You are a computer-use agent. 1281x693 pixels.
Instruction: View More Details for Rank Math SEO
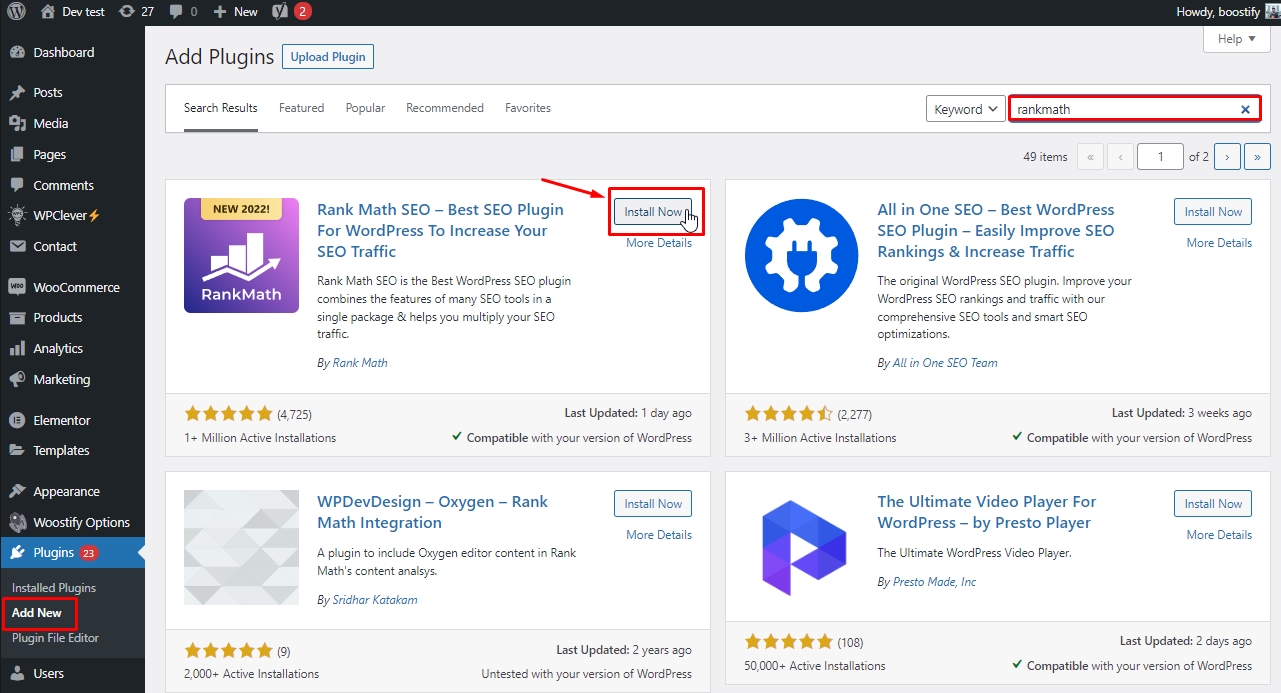pos(659,243)
